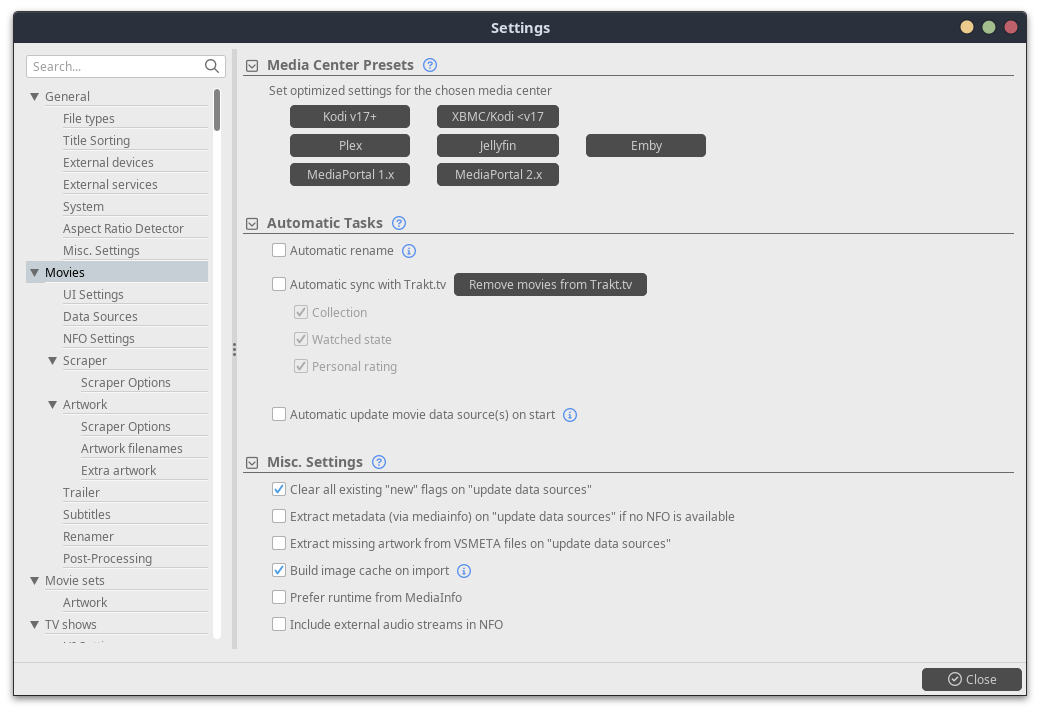Open the NFO Settings page
Screen dimensions: 1040x712
(99, 339)
